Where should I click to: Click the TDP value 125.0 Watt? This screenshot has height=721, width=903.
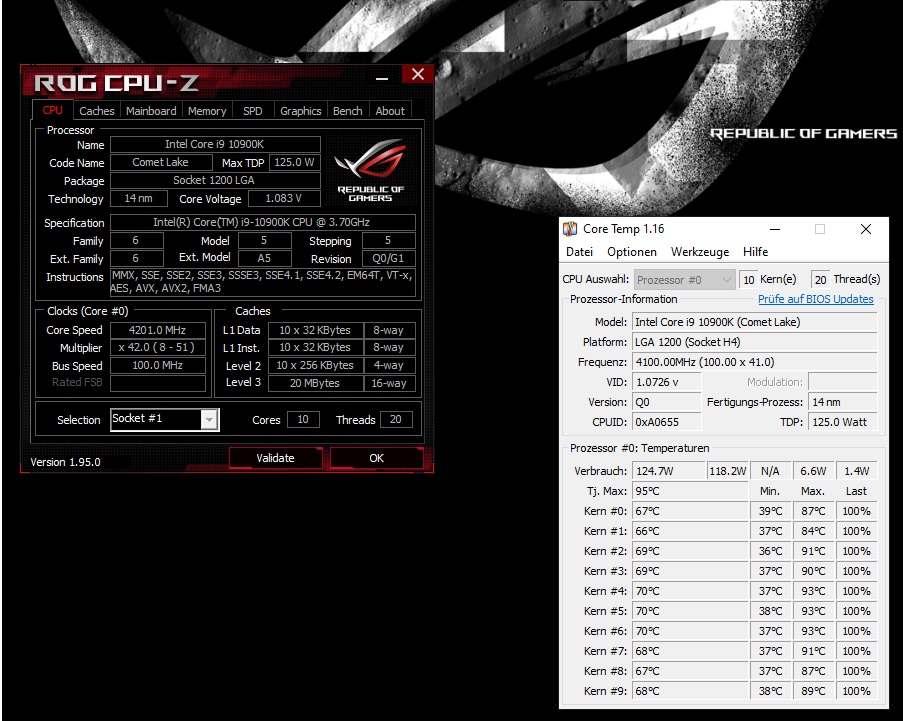pyautogui.click(x=843, y=422)
